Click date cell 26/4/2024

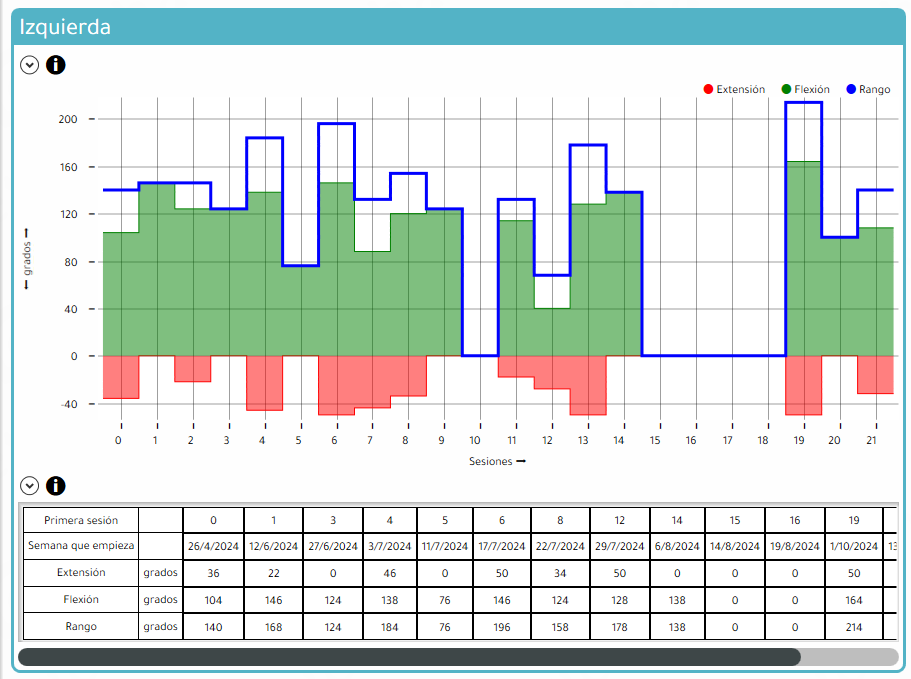(213, 546)
